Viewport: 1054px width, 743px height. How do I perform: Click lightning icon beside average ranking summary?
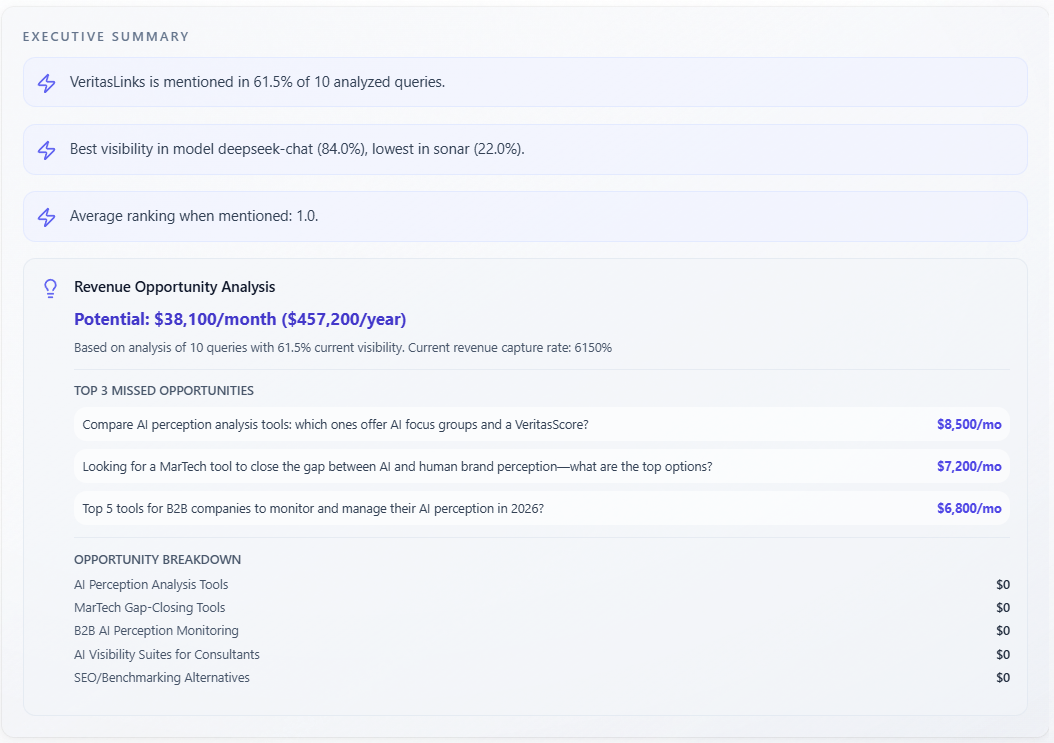coord(46,217)
